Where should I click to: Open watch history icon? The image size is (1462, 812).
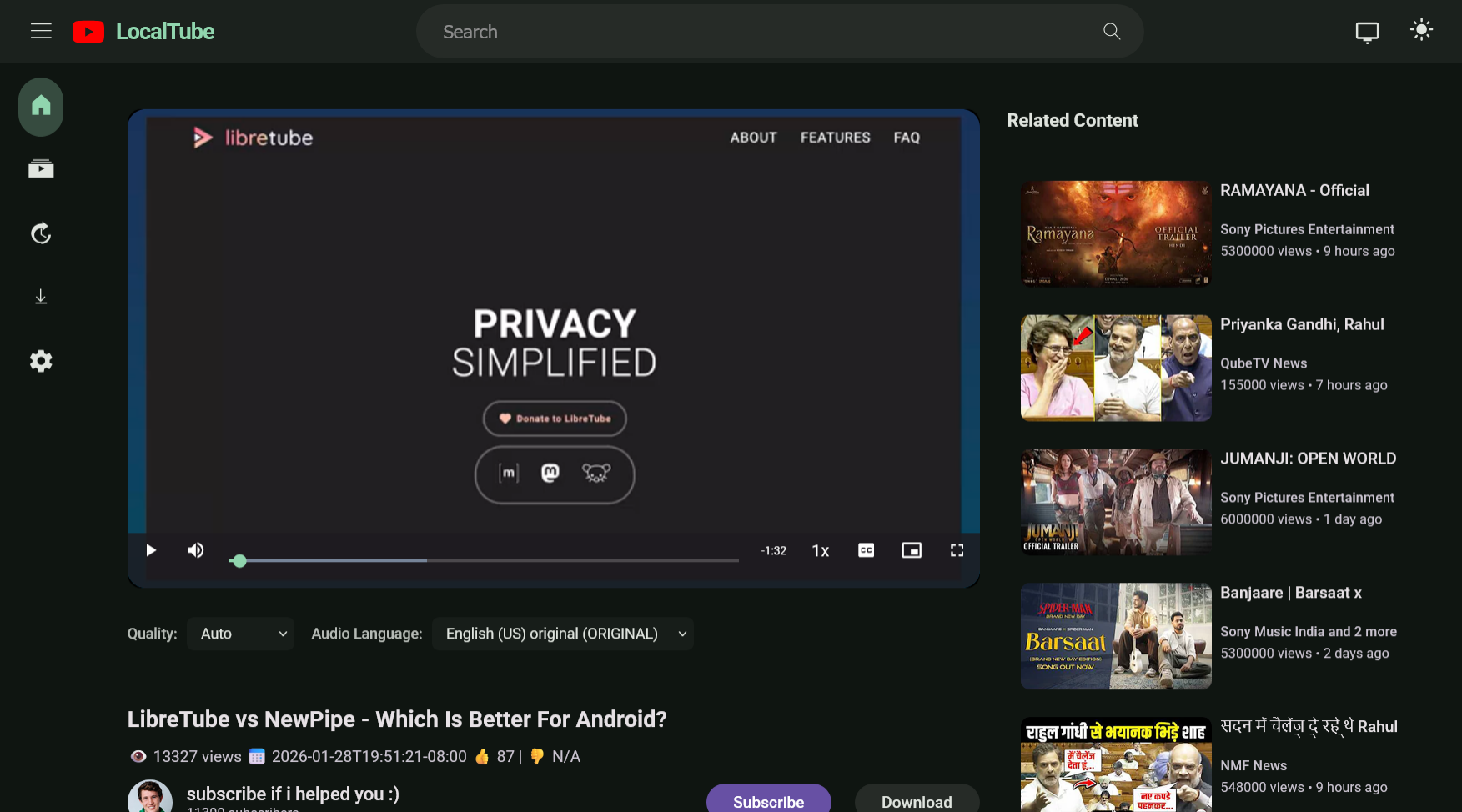(41, 233)
